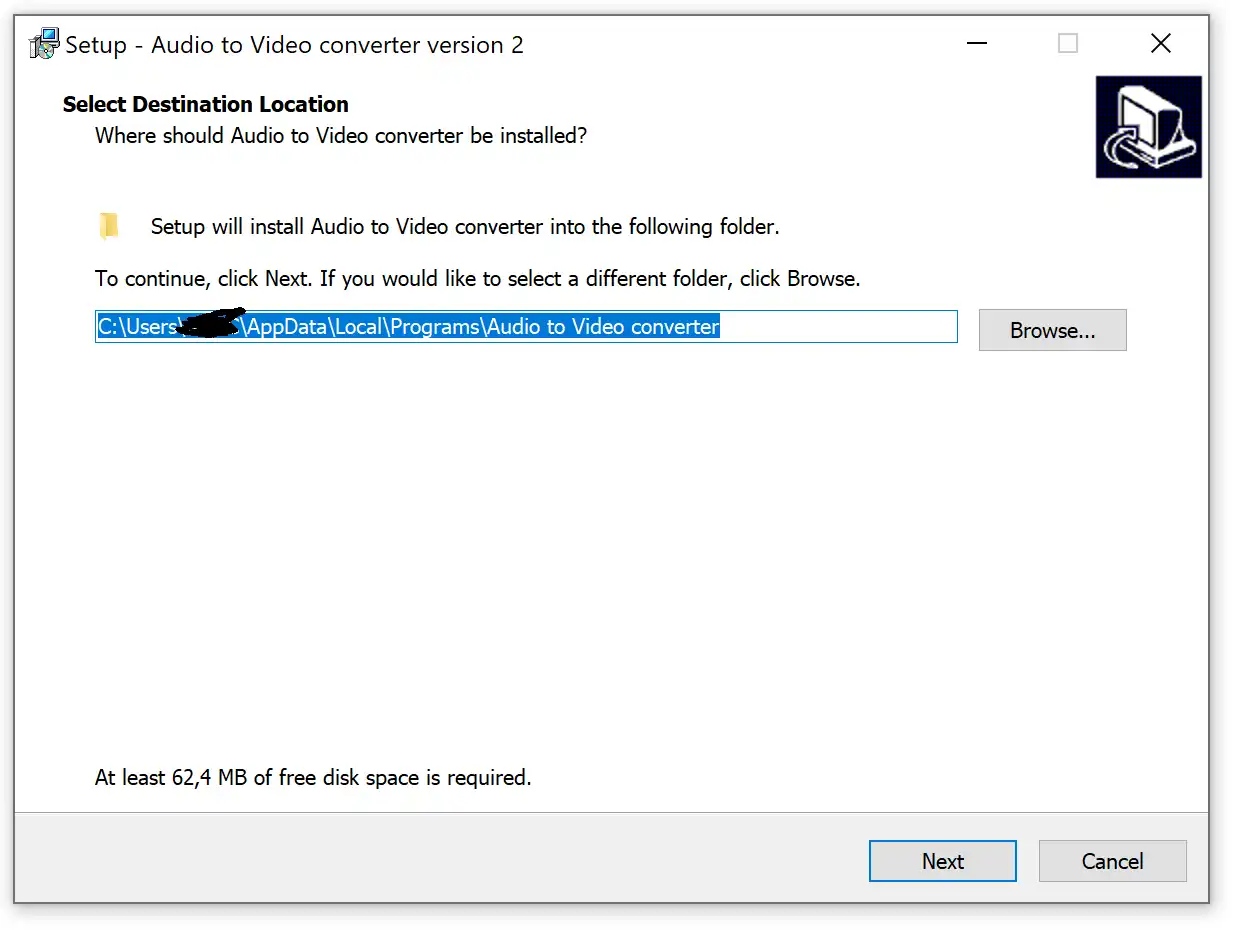Screen dimensions: 1244x934
Task: Cancel the installation
Action: pos(1112,861)
